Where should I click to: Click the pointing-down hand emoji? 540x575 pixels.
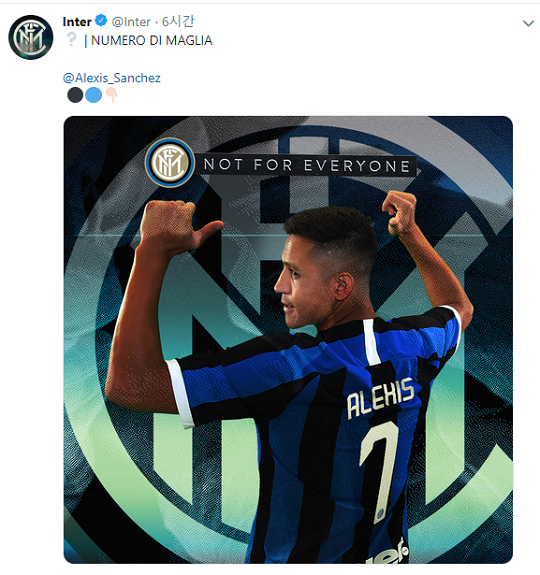tap(111, 95)
